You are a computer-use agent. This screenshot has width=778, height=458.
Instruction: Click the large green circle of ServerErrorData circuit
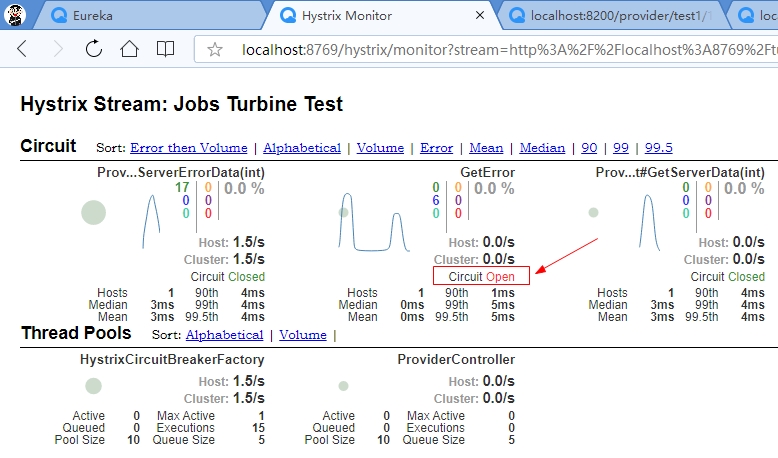click(93, 212)
